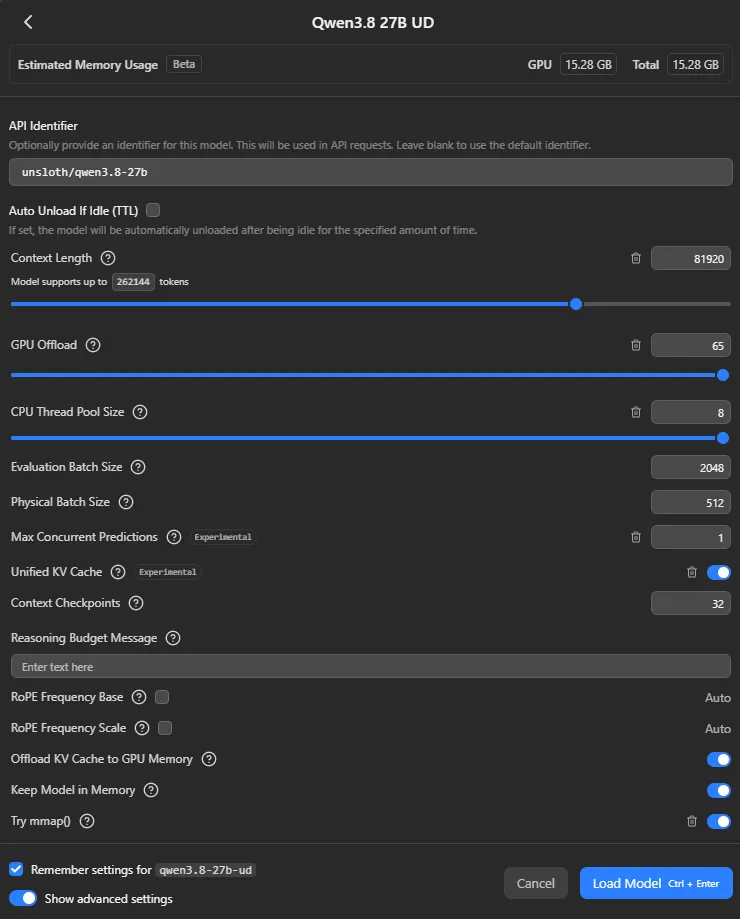Reset Unified KV Cache with trash icon
740x919 pixels.
pyautogui.click(x=692, y=572)
